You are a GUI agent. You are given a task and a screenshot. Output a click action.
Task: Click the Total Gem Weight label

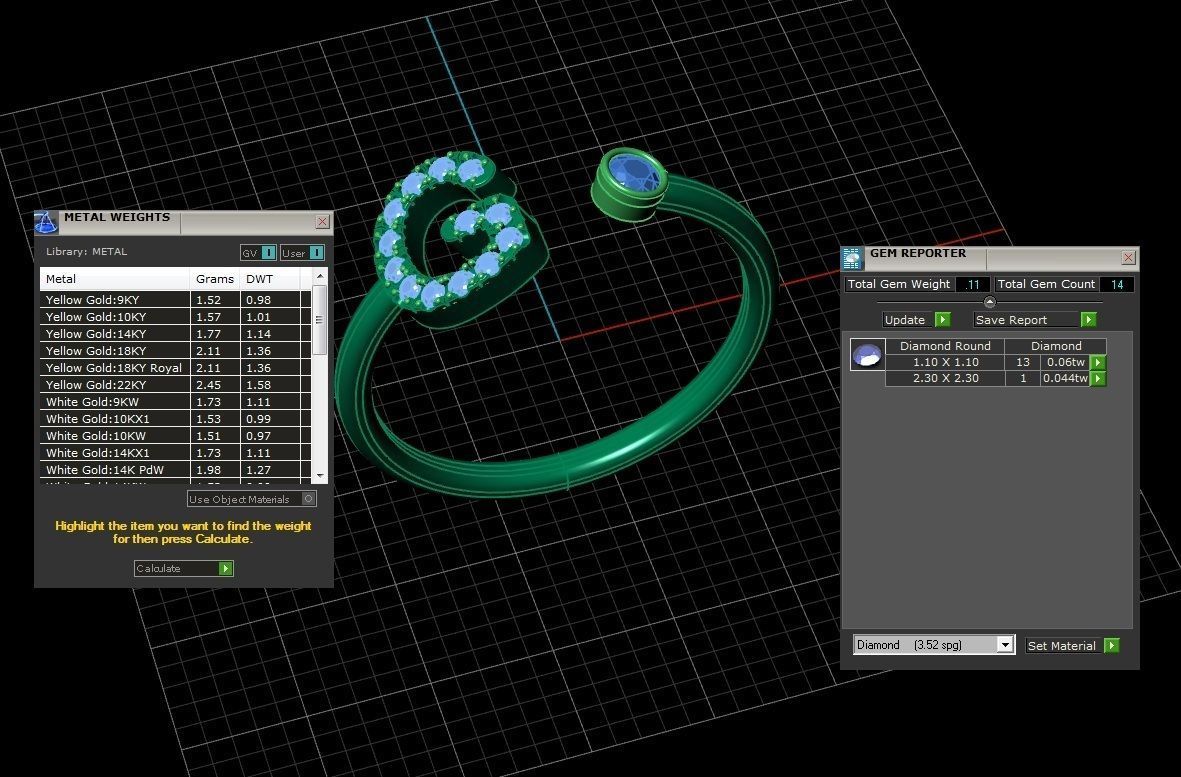[x=899, y=285]
